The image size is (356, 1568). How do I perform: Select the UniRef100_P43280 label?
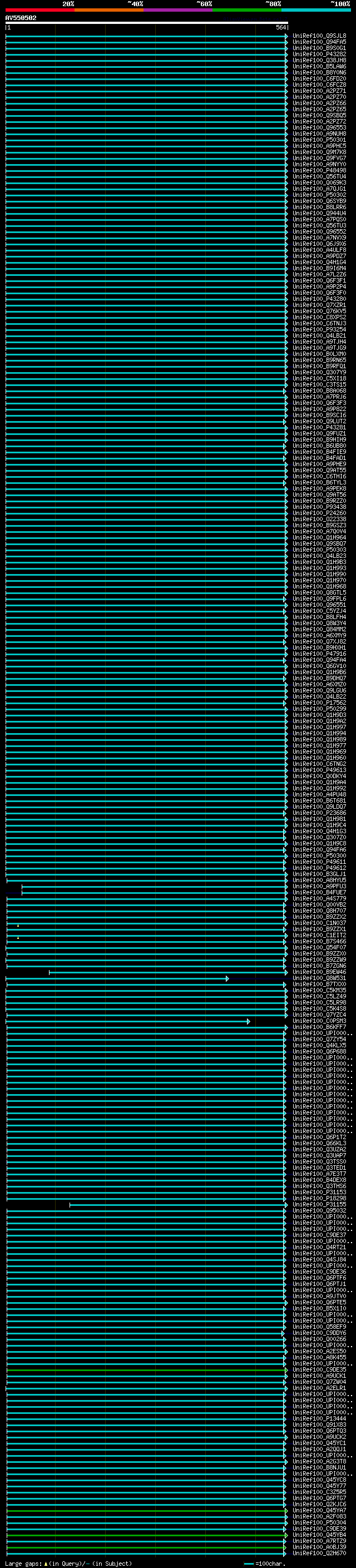click(x=319, y=299)
